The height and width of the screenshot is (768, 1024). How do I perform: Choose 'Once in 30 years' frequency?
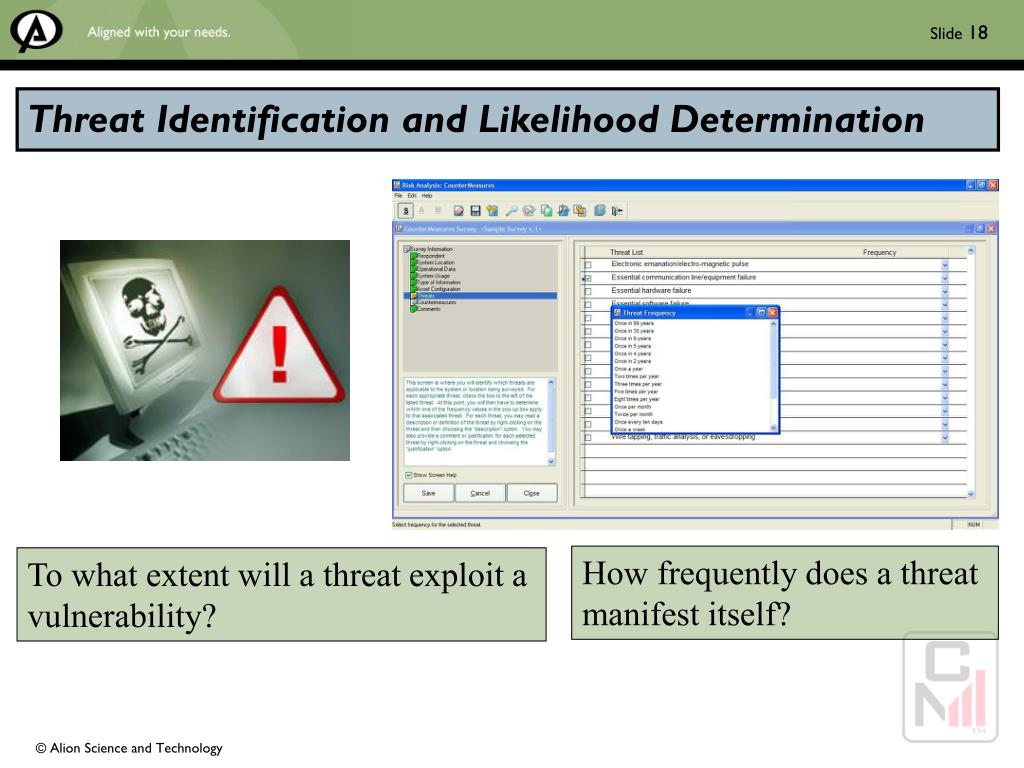pos(634,331)
